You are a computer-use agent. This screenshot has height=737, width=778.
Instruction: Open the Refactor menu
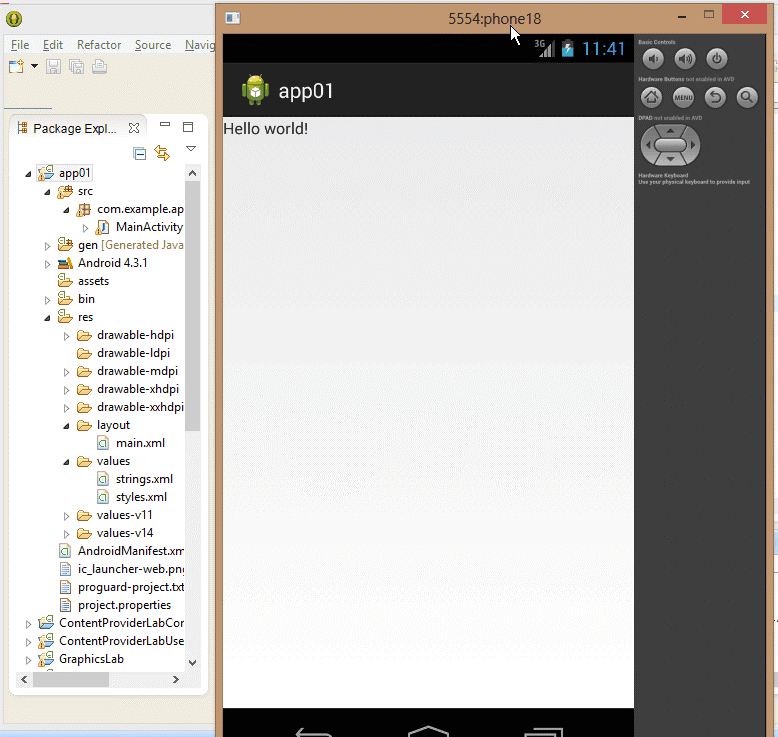point(99,45)
